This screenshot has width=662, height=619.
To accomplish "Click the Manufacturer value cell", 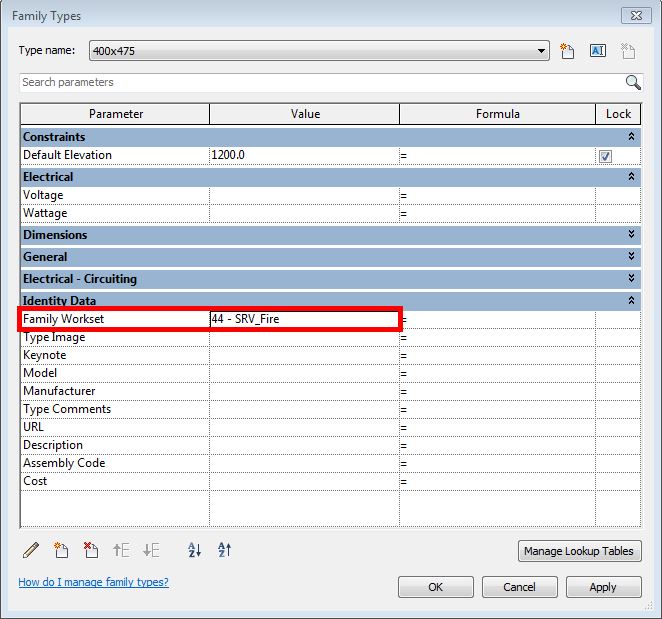I will click(x=304, y=391).
